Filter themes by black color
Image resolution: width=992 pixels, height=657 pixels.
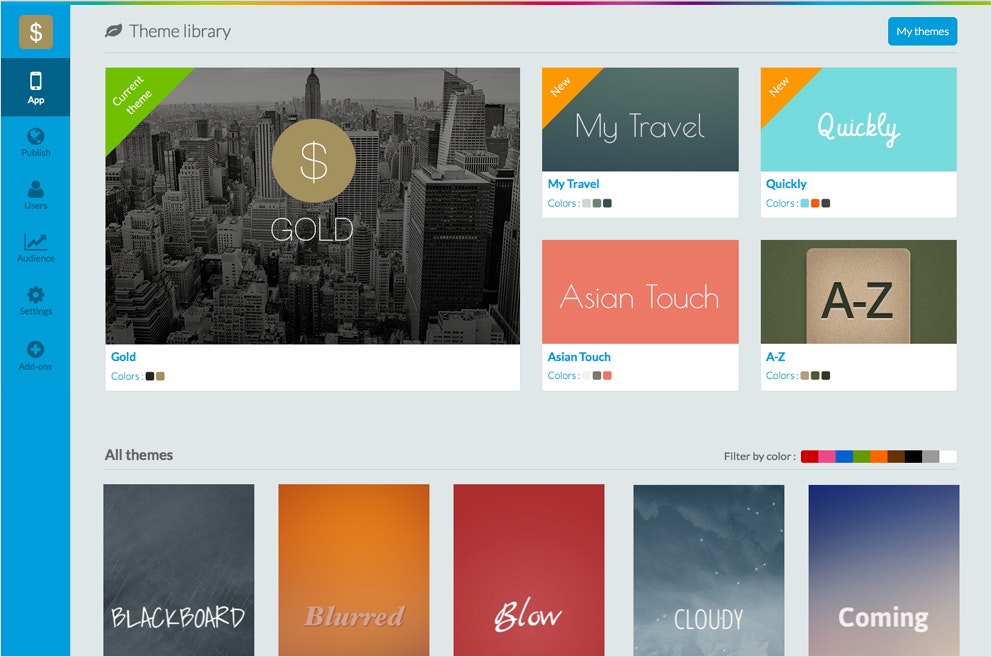pos(913,456)
